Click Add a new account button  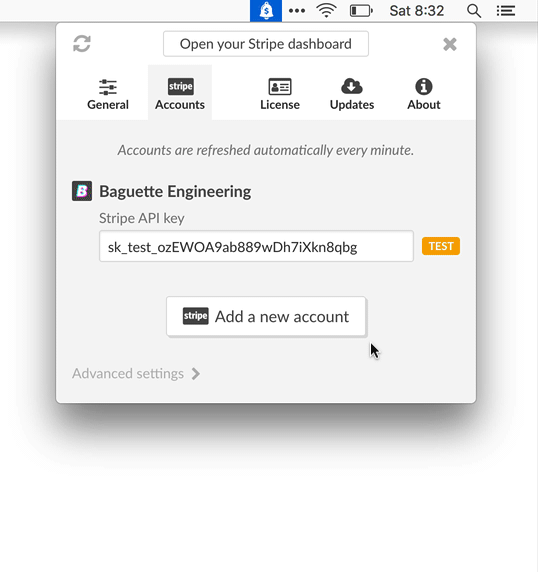point(266,316)
